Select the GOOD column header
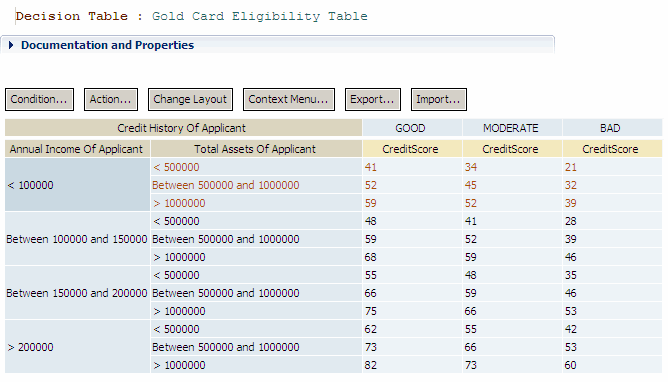 coord(412,128)
